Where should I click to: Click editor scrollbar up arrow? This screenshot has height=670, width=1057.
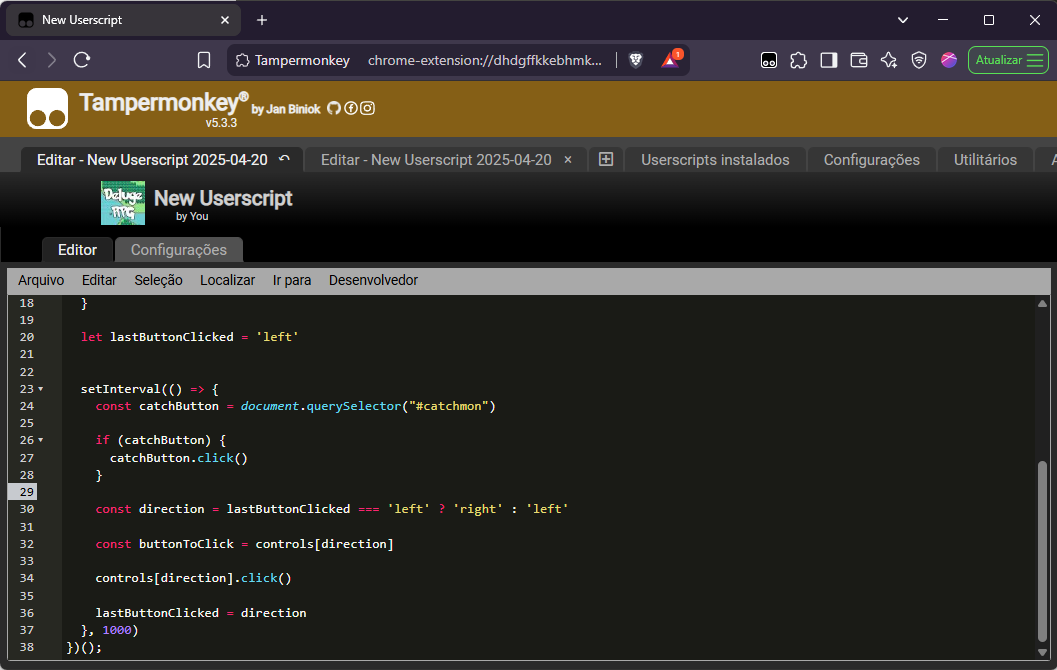pos(1042,303)
